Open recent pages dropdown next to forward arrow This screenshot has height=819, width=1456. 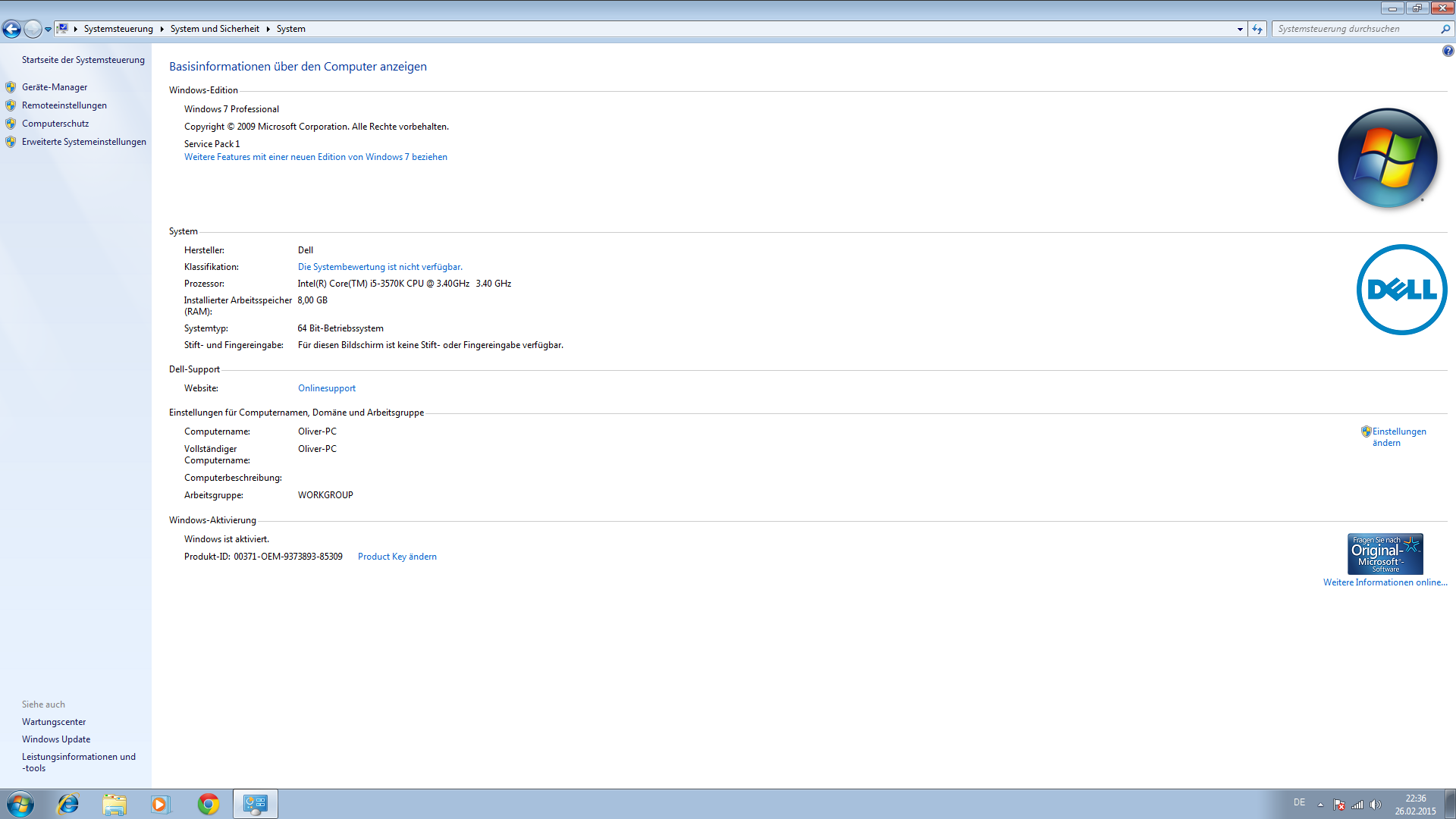point(48,29)
